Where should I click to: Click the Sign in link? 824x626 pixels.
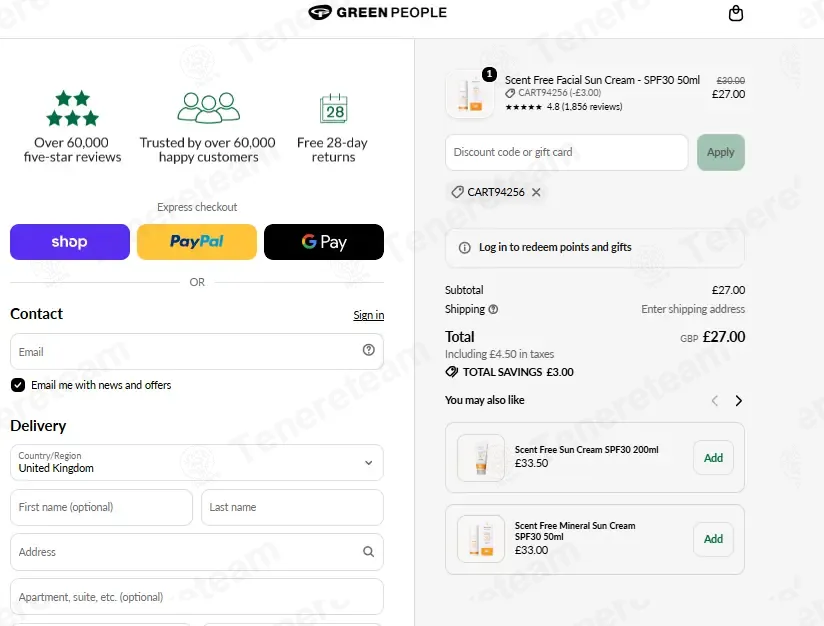click(368, 315)
